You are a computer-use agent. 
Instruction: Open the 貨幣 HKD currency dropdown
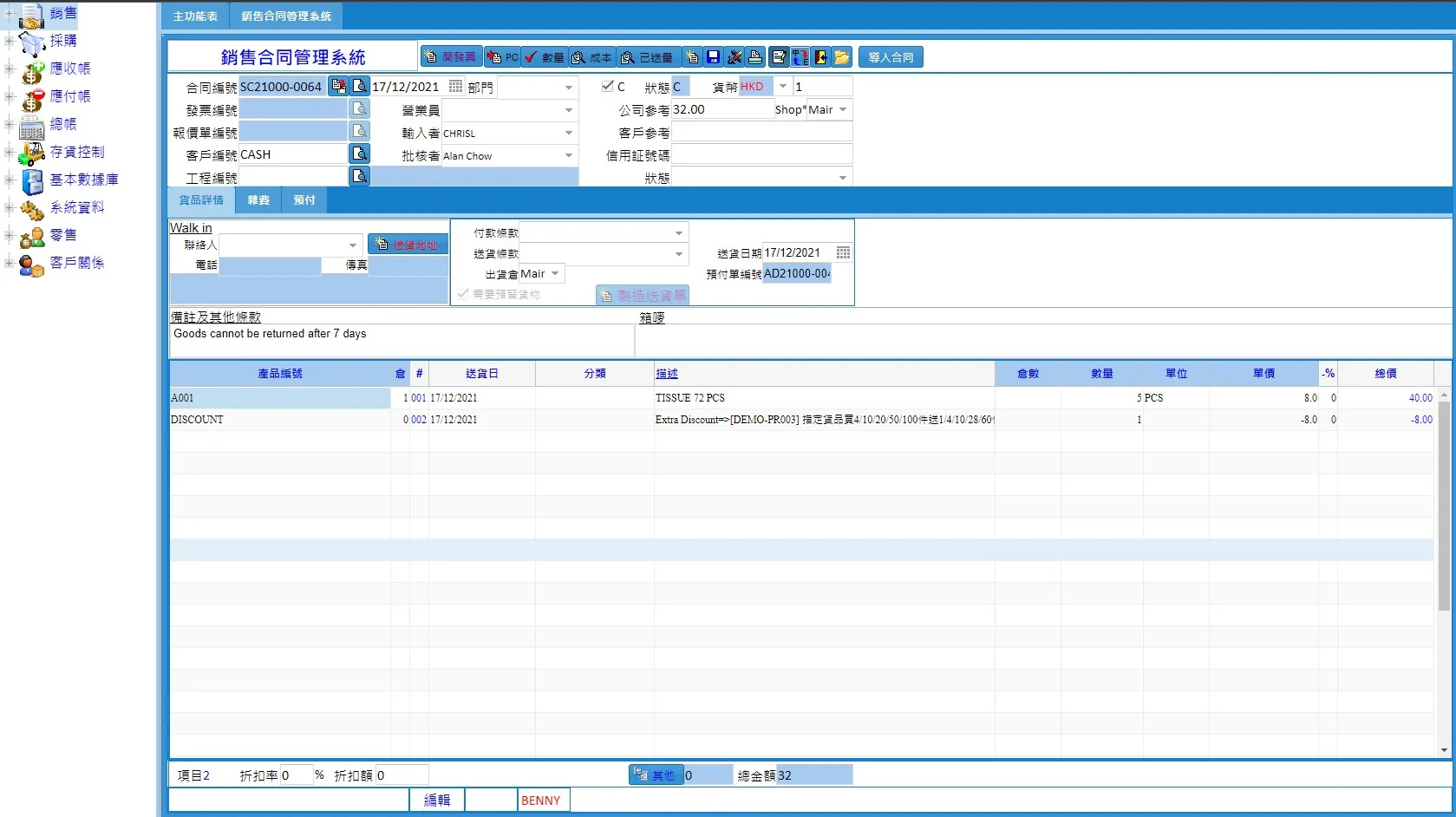783,86
